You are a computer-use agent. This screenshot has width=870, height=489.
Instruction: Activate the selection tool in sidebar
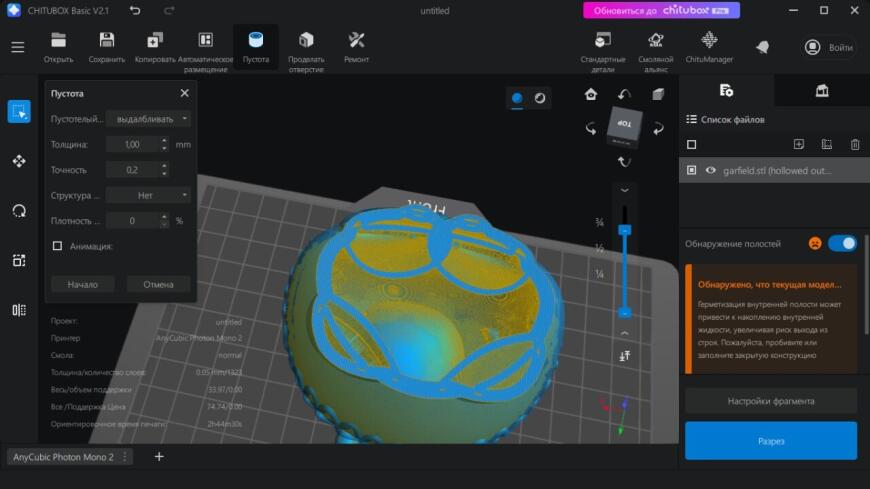pos(19,112)
